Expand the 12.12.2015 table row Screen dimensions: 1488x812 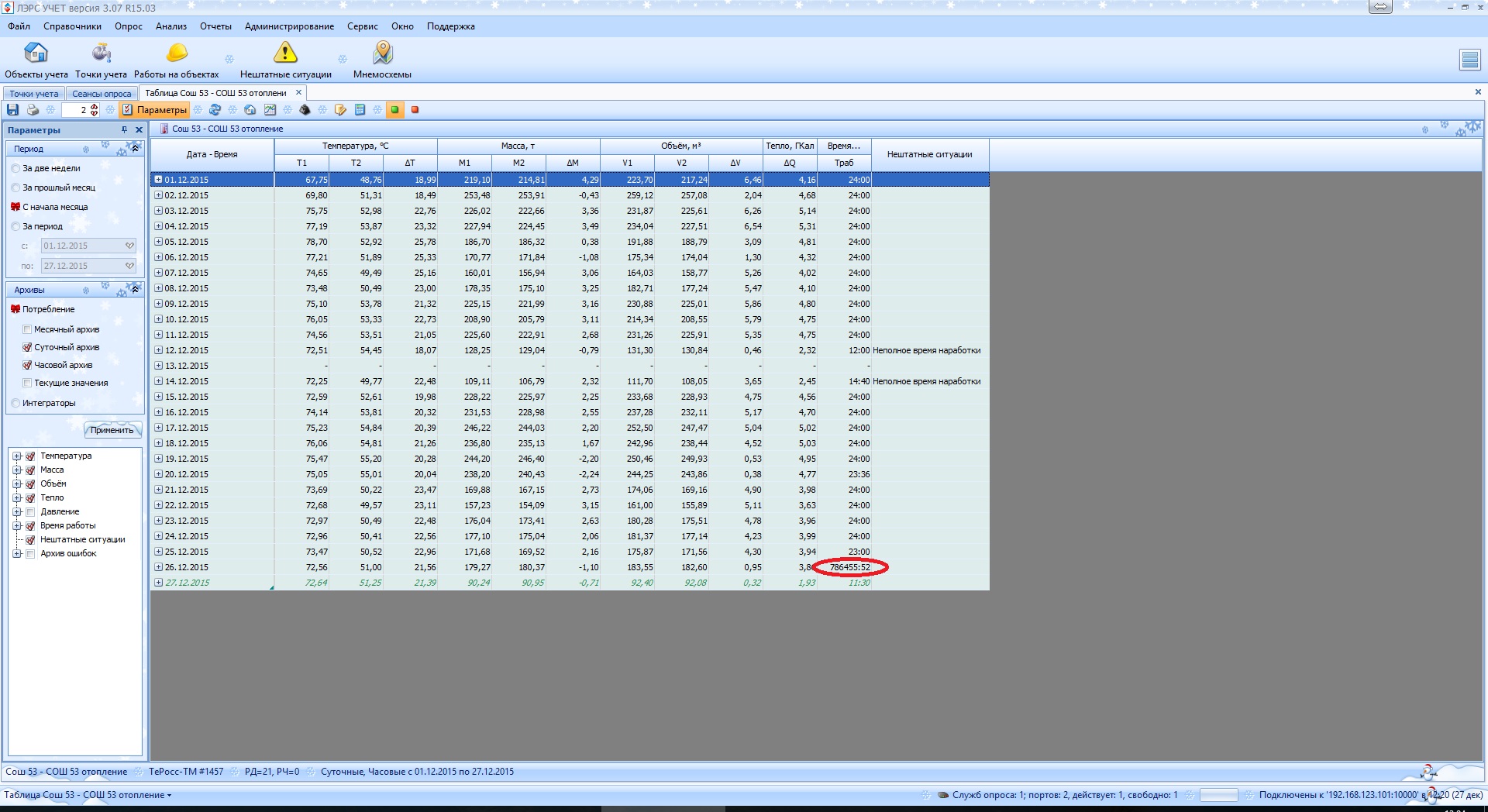click(158, 350)
